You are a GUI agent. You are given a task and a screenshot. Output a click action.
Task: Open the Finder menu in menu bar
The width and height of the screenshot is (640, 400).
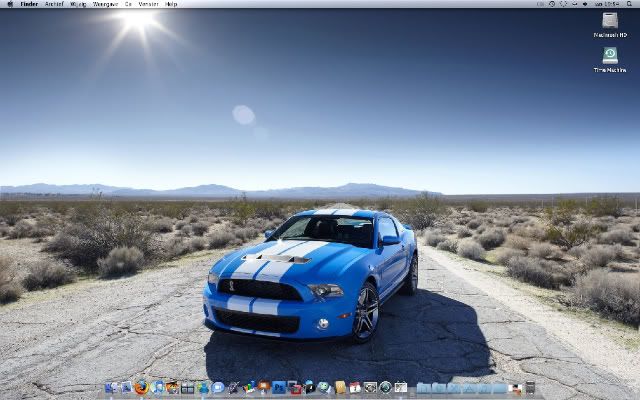coord(29,4)
